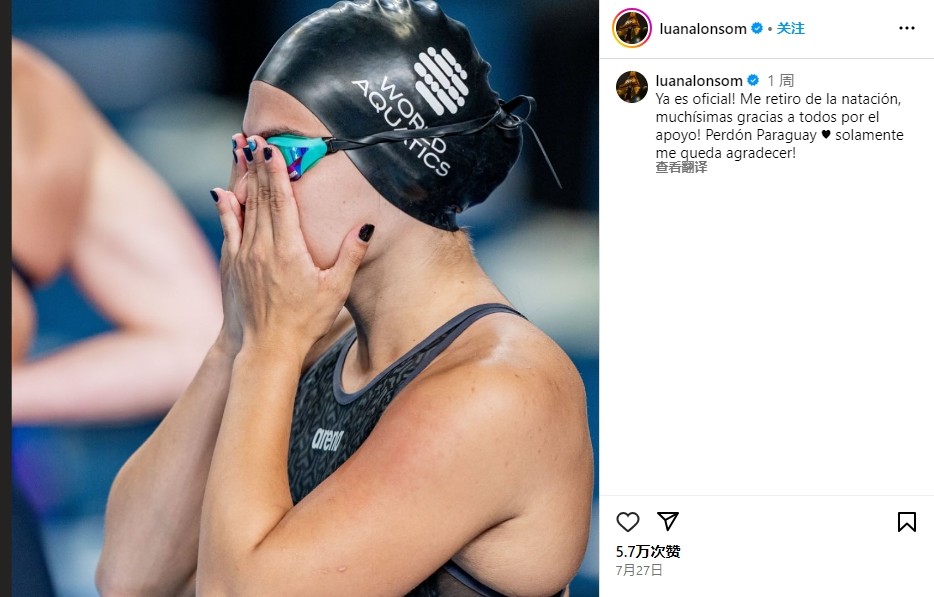
Task: Click the 7月27日 post date
Action: click(x=639, y=570)
